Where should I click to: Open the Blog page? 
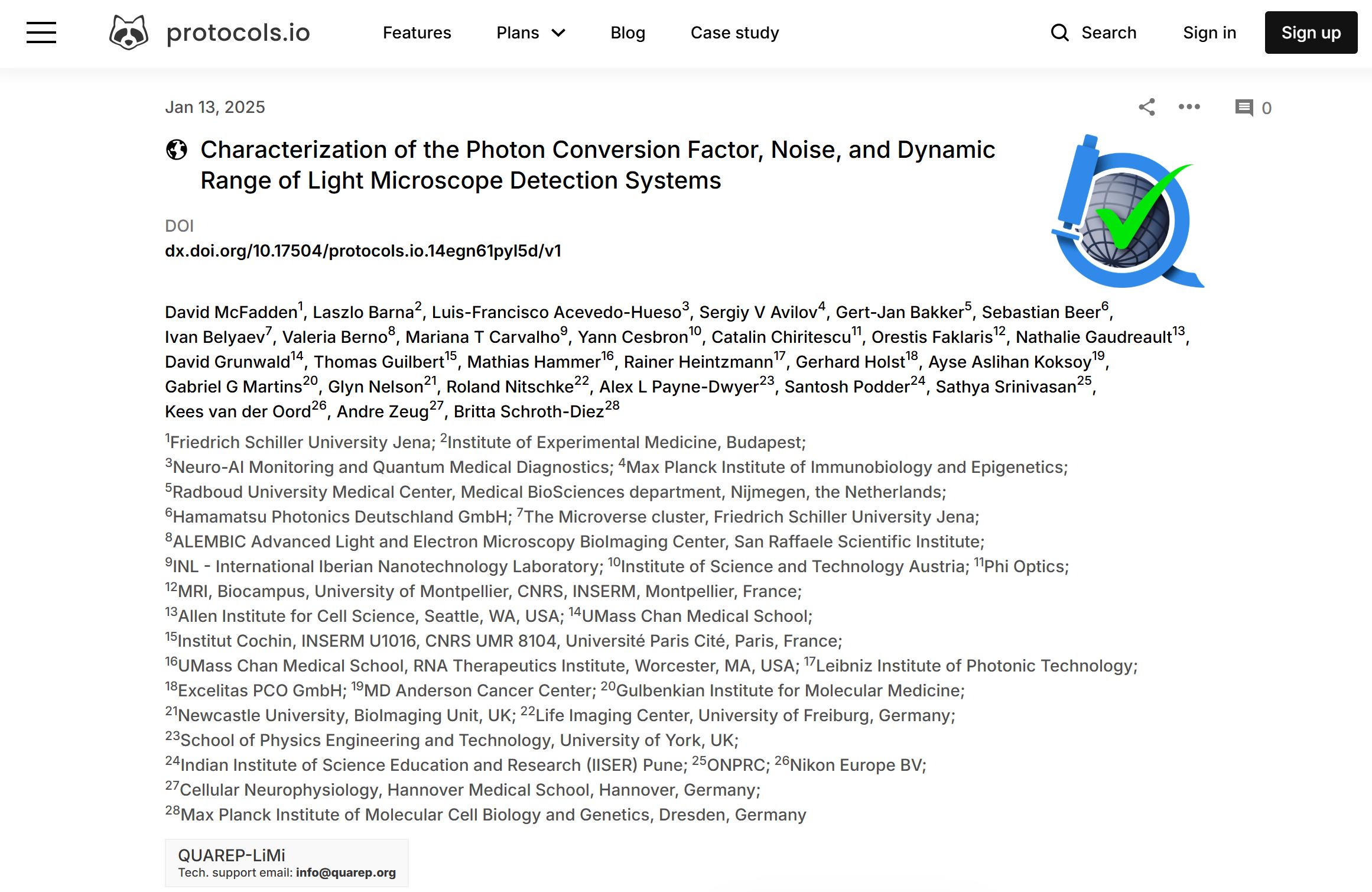point(628,33)
